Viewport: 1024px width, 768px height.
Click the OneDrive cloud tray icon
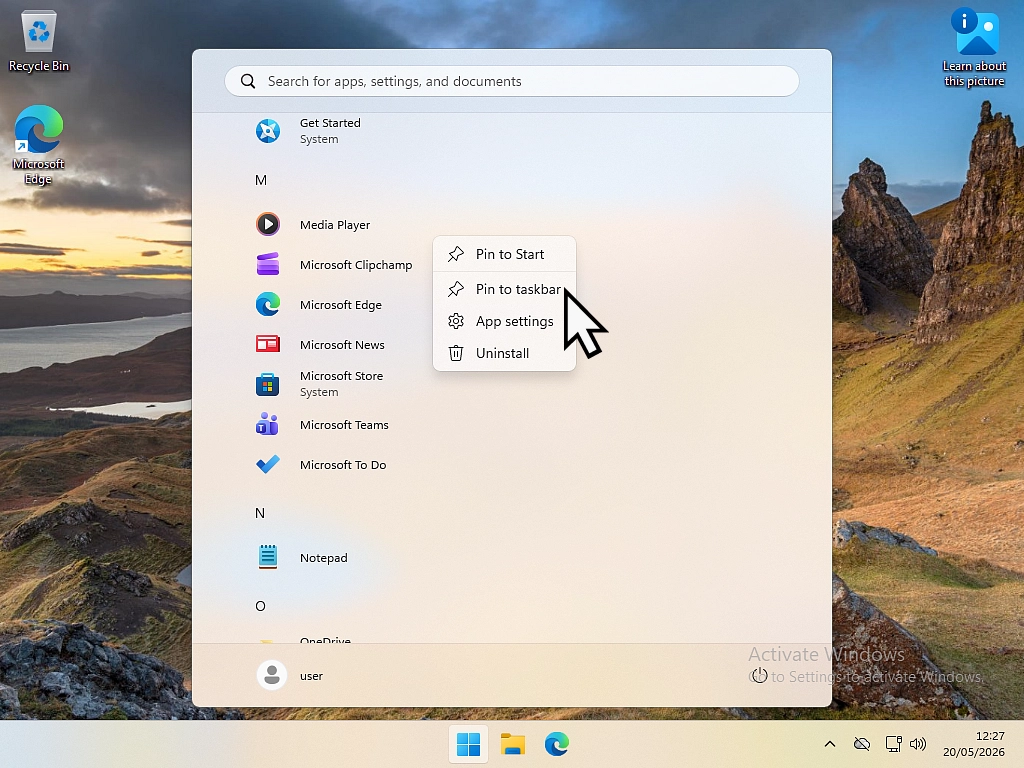point(862,744)
